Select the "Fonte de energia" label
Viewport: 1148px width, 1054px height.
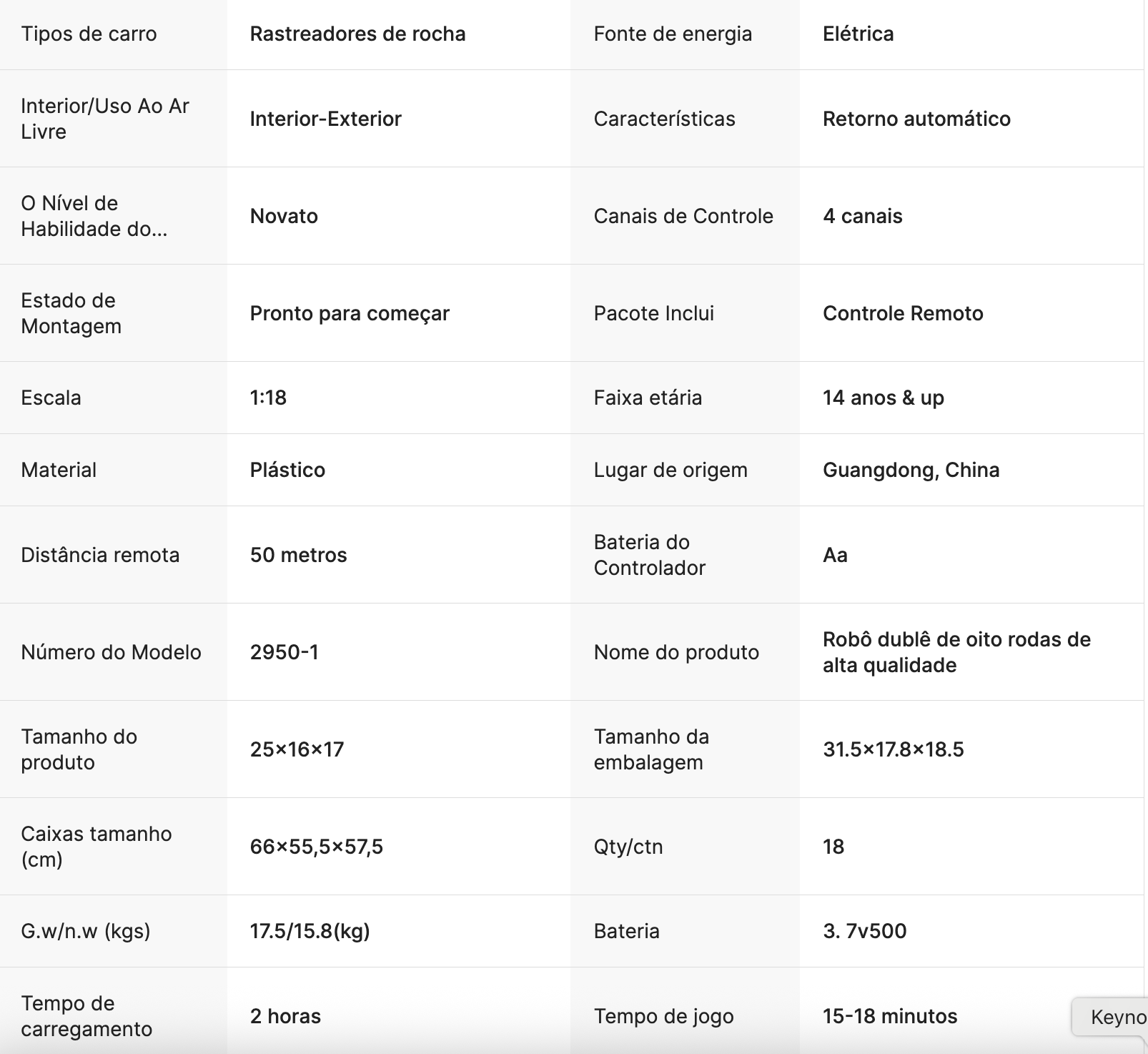pos(673,34)
